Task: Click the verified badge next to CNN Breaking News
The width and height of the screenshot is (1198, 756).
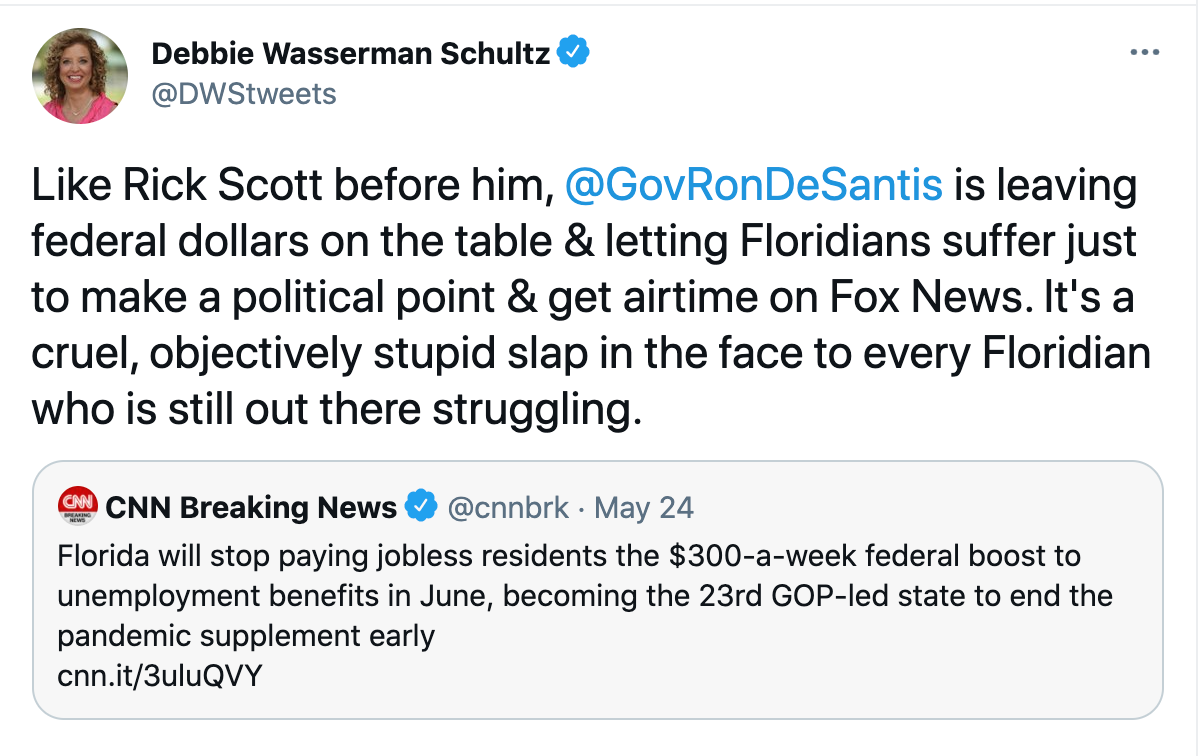Action: pyautogui.click(x=422, y=507)
